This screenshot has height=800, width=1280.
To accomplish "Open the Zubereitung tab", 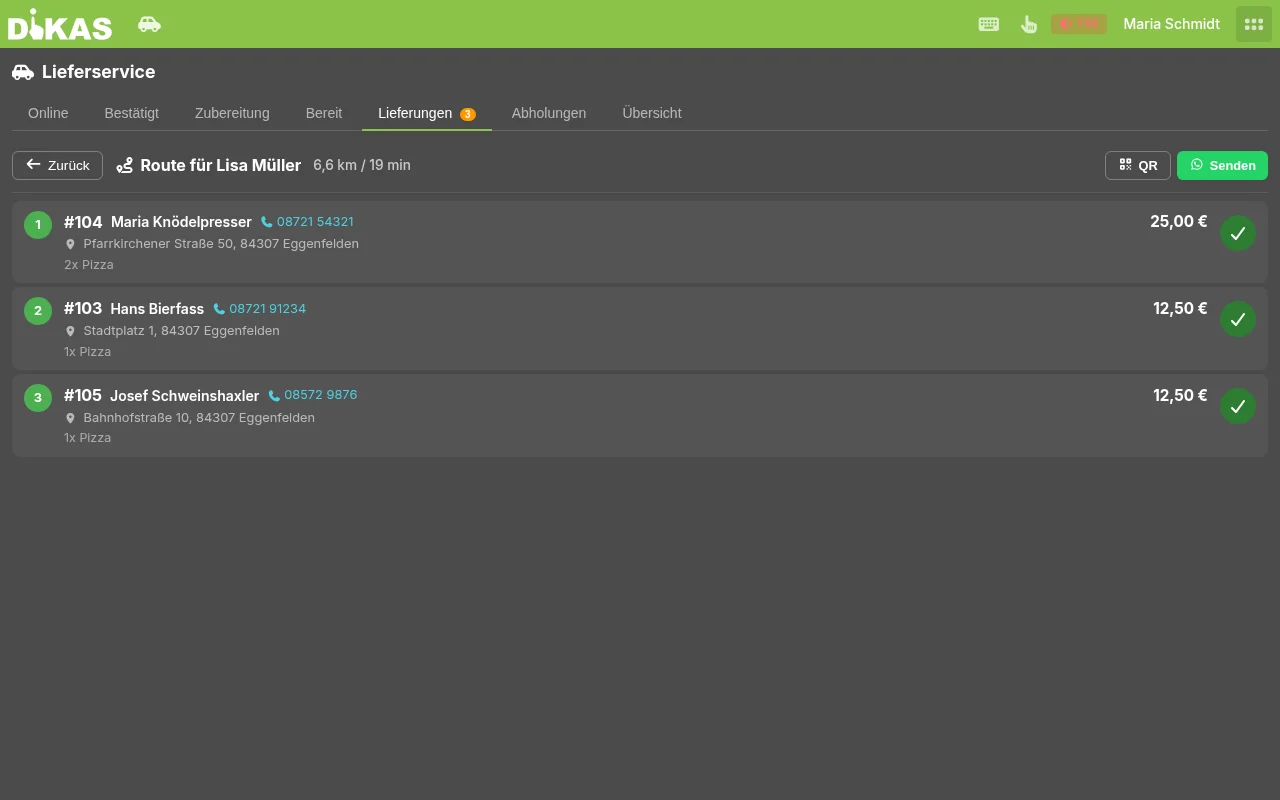I will (x=232, y=113).
